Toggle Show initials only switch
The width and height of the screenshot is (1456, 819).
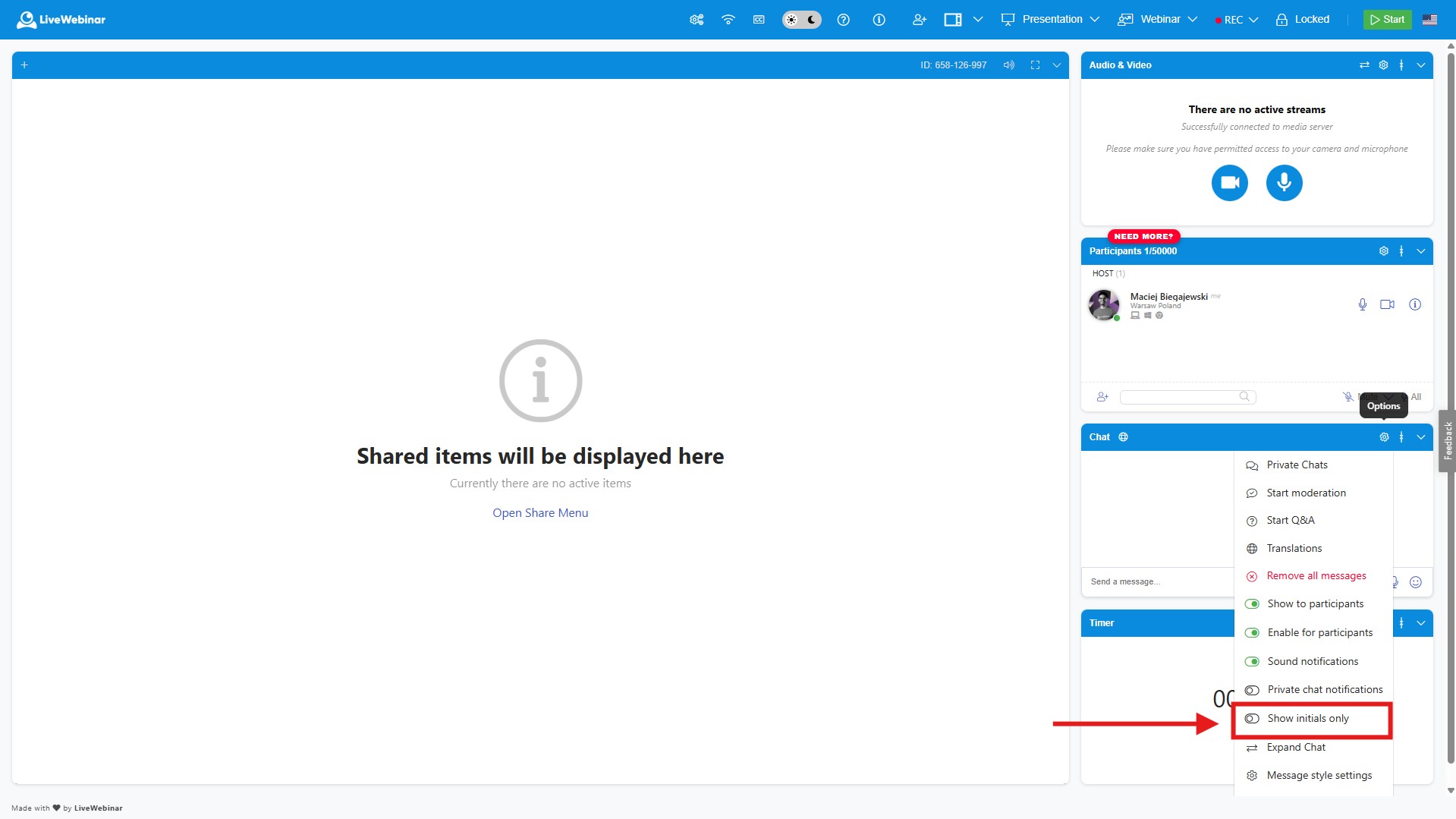(1252, 719)
